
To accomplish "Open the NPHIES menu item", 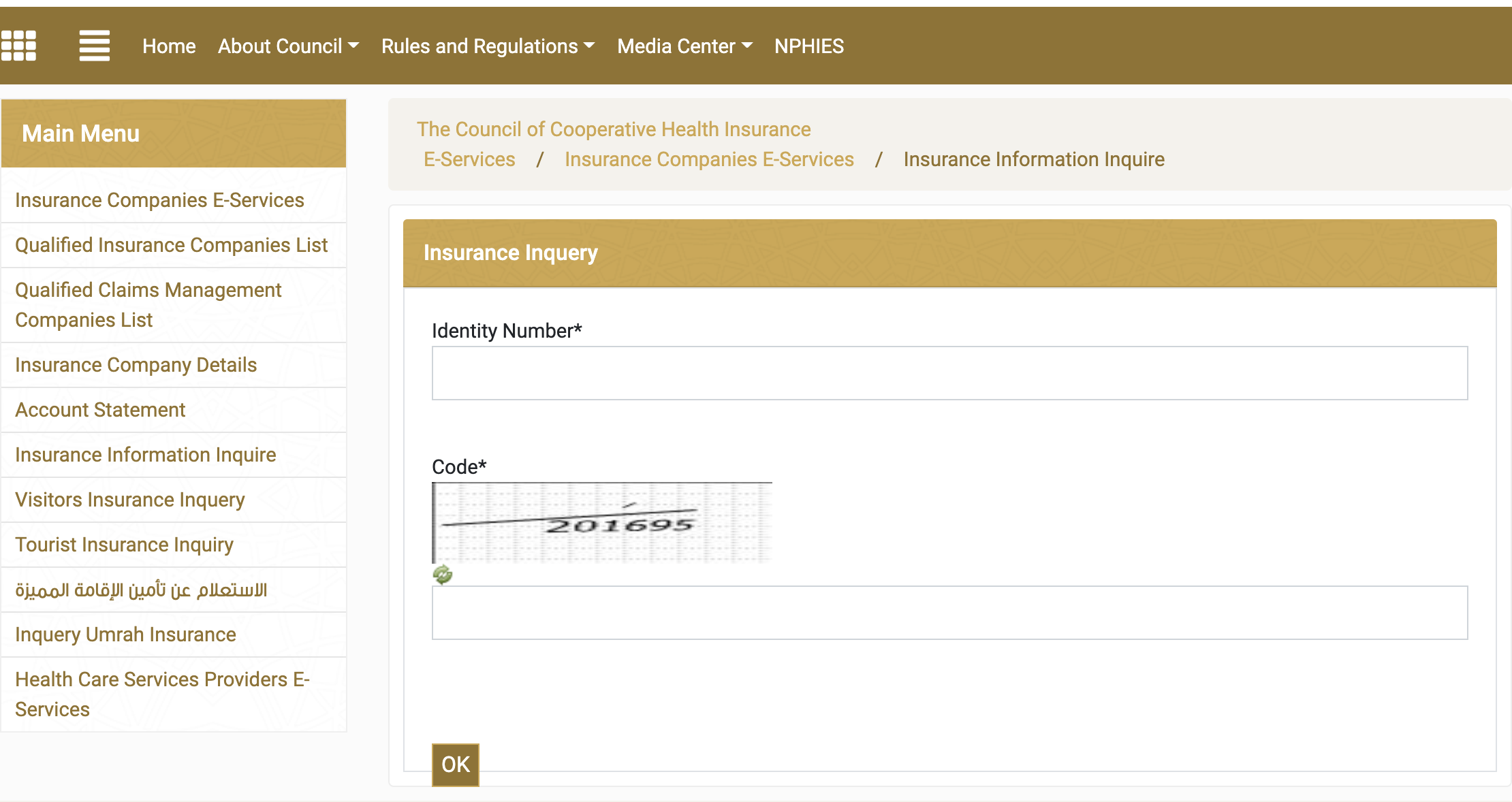I will (809, 46).
